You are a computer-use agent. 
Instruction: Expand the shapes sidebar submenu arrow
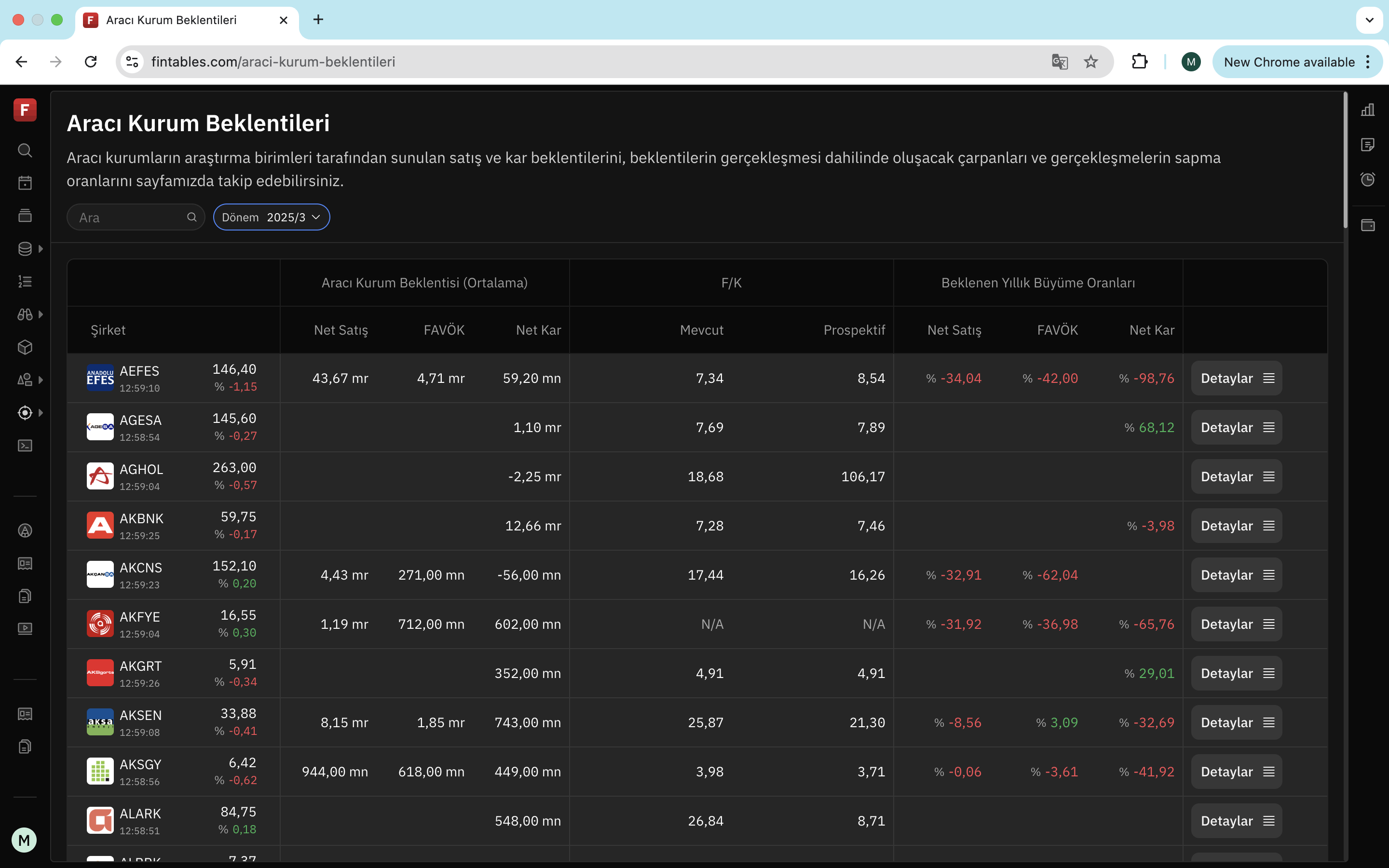(41, 380)
